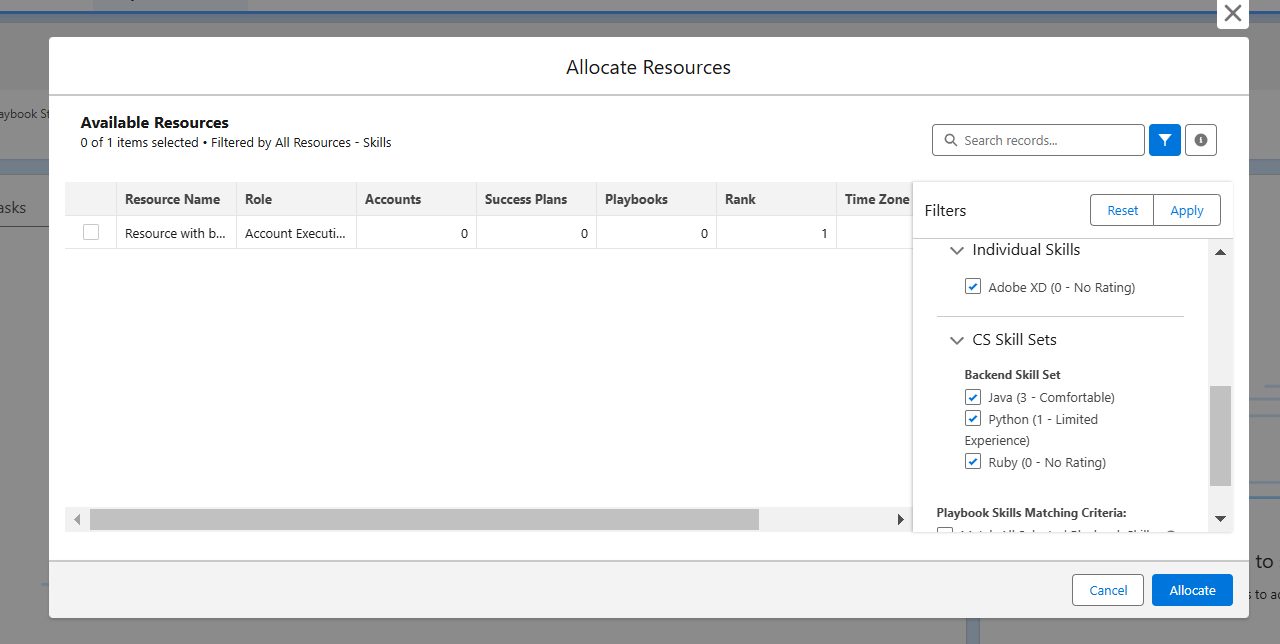Uncheck Java (3 - Comfortable) skill
Image resolution: width=1280 pixels, height=644 pixels.
click(973, 397)
